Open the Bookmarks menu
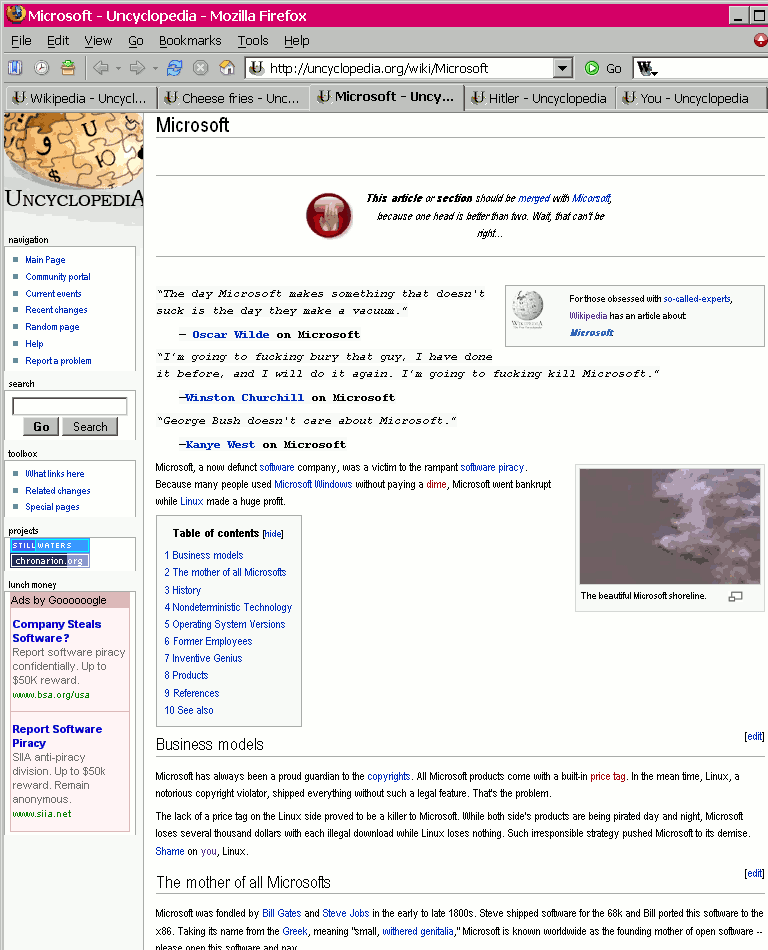 click(x=190, y=41)
